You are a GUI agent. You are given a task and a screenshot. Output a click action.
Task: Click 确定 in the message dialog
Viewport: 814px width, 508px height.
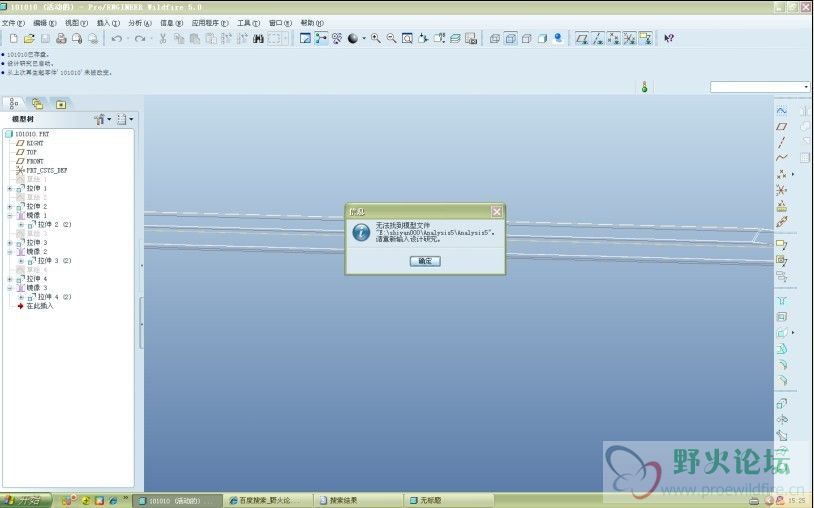tap(425, 261)
